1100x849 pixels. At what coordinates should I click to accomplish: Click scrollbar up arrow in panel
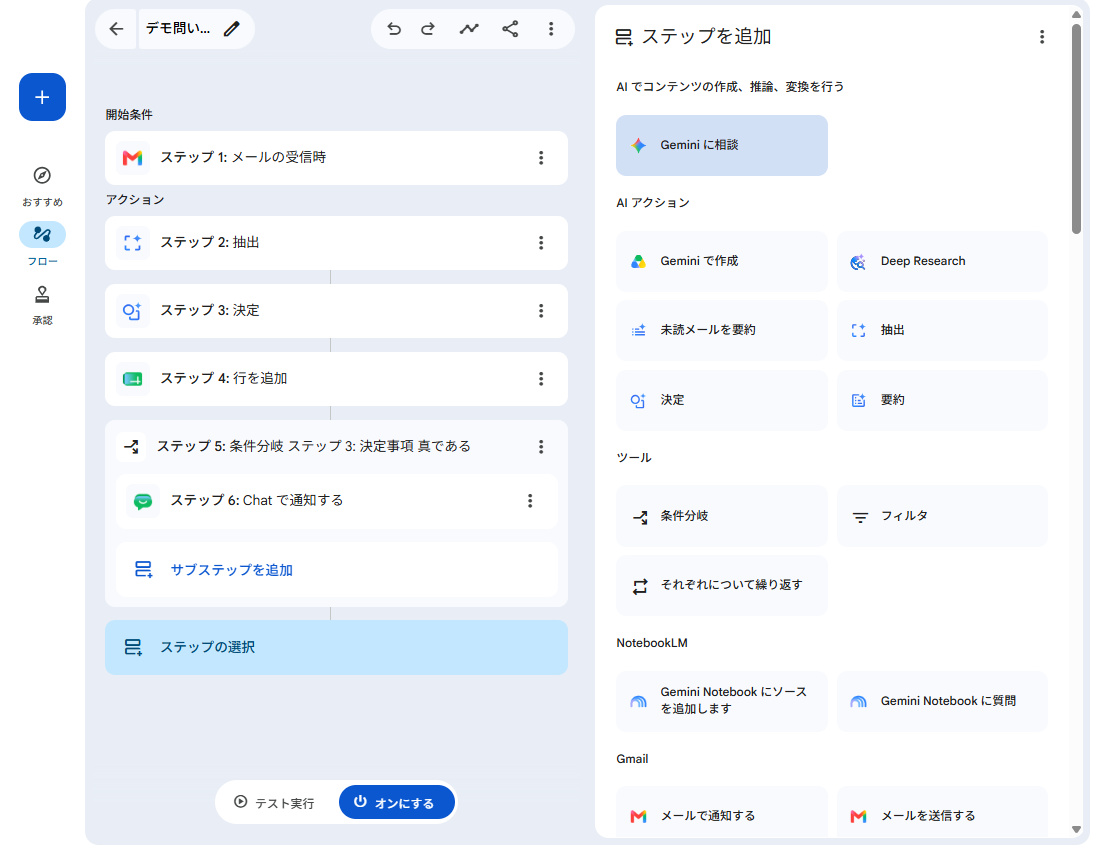tap(1076, 14)
